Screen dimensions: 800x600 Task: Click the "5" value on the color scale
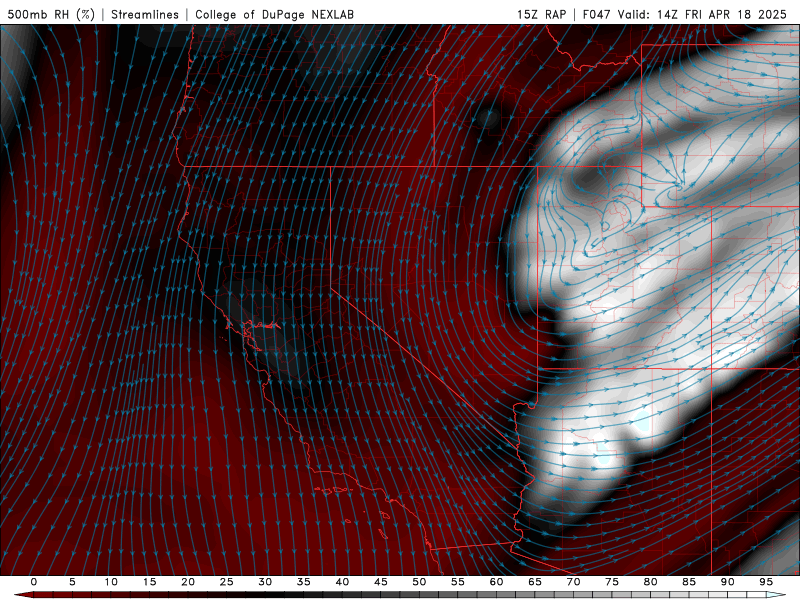point(72,582)
